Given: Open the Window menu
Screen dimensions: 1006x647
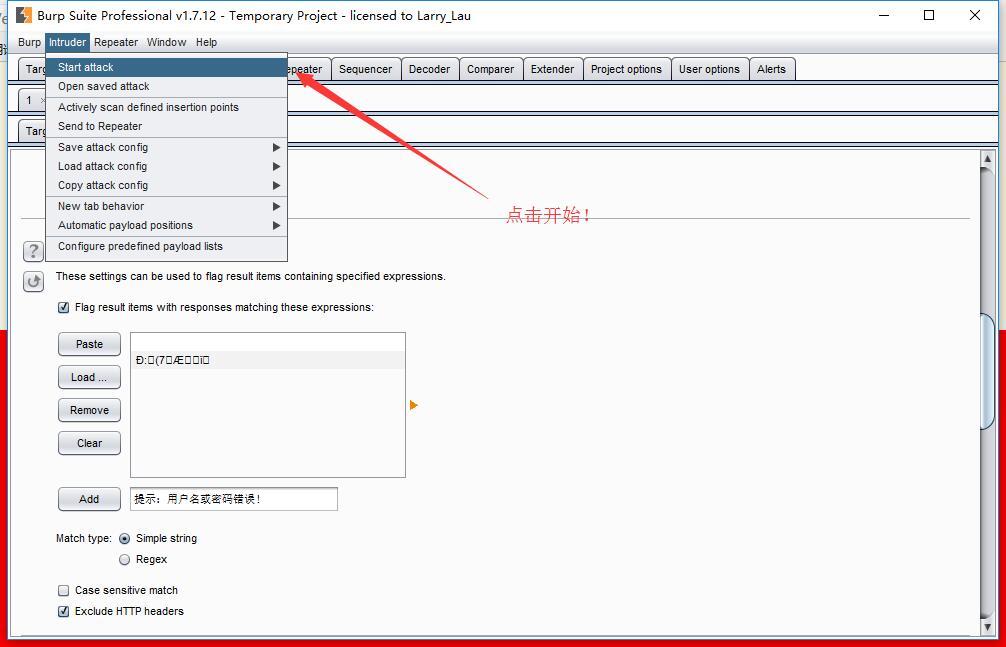Looking at the screenshot, I should 167,42.
